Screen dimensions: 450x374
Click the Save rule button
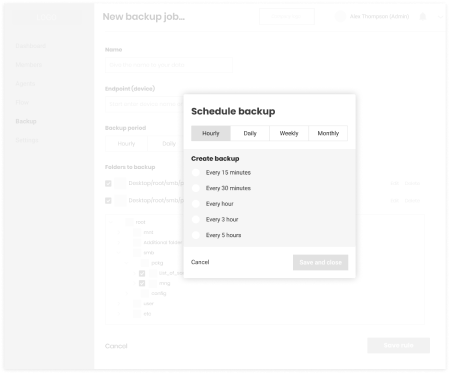pyautogui.click(x=398, y=345)
